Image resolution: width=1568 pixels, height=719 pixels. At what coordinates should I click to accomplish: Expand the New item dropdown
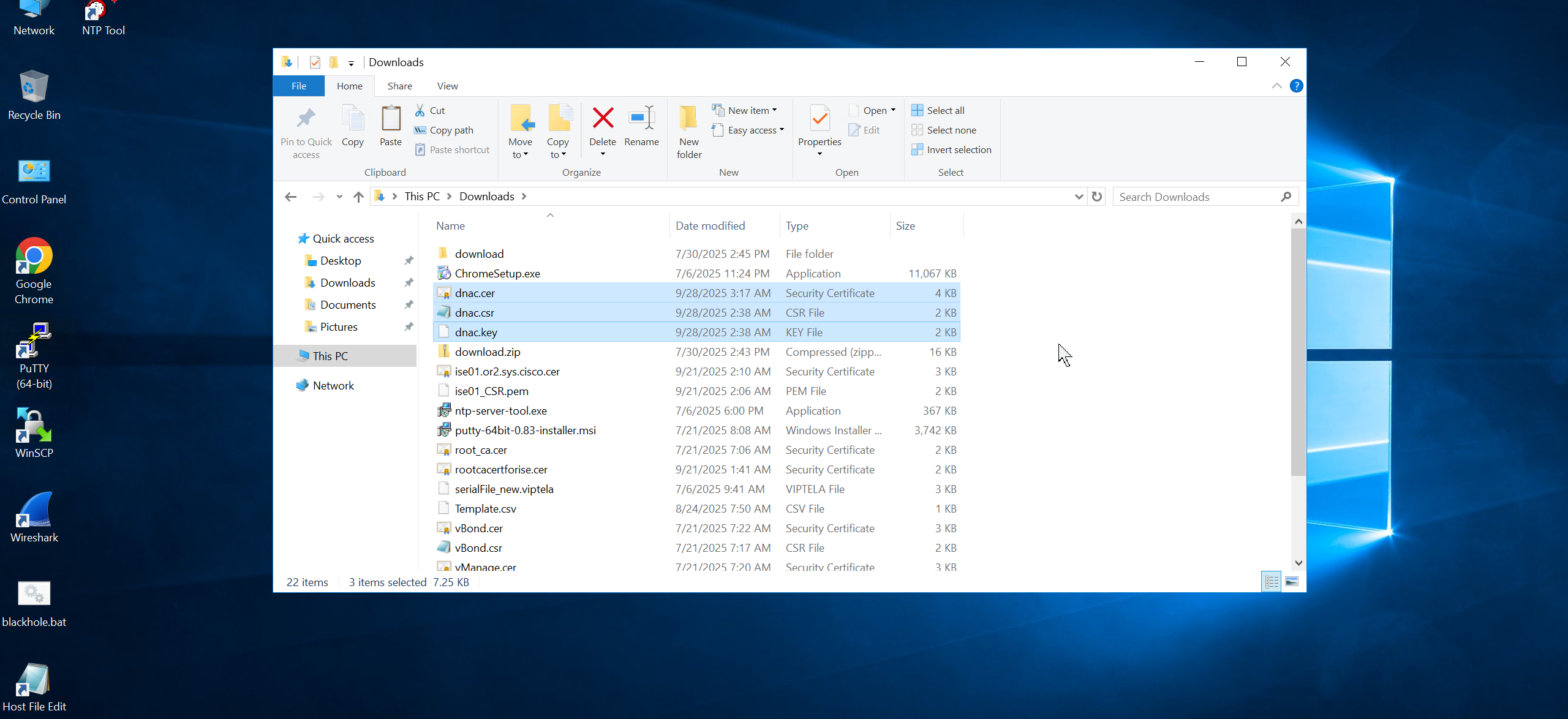point(748,110)
